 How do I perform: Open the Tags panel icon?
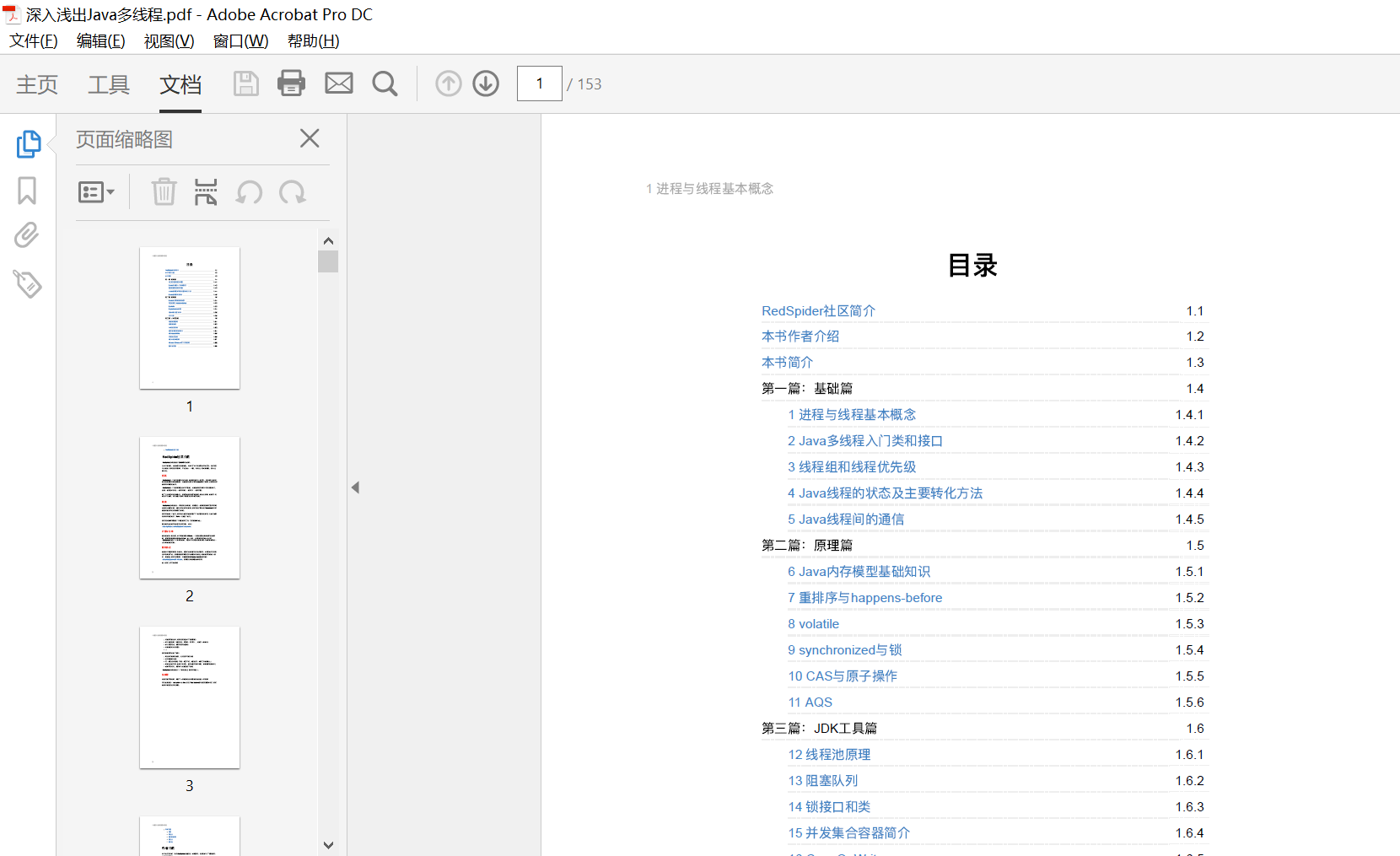point(27,284)
